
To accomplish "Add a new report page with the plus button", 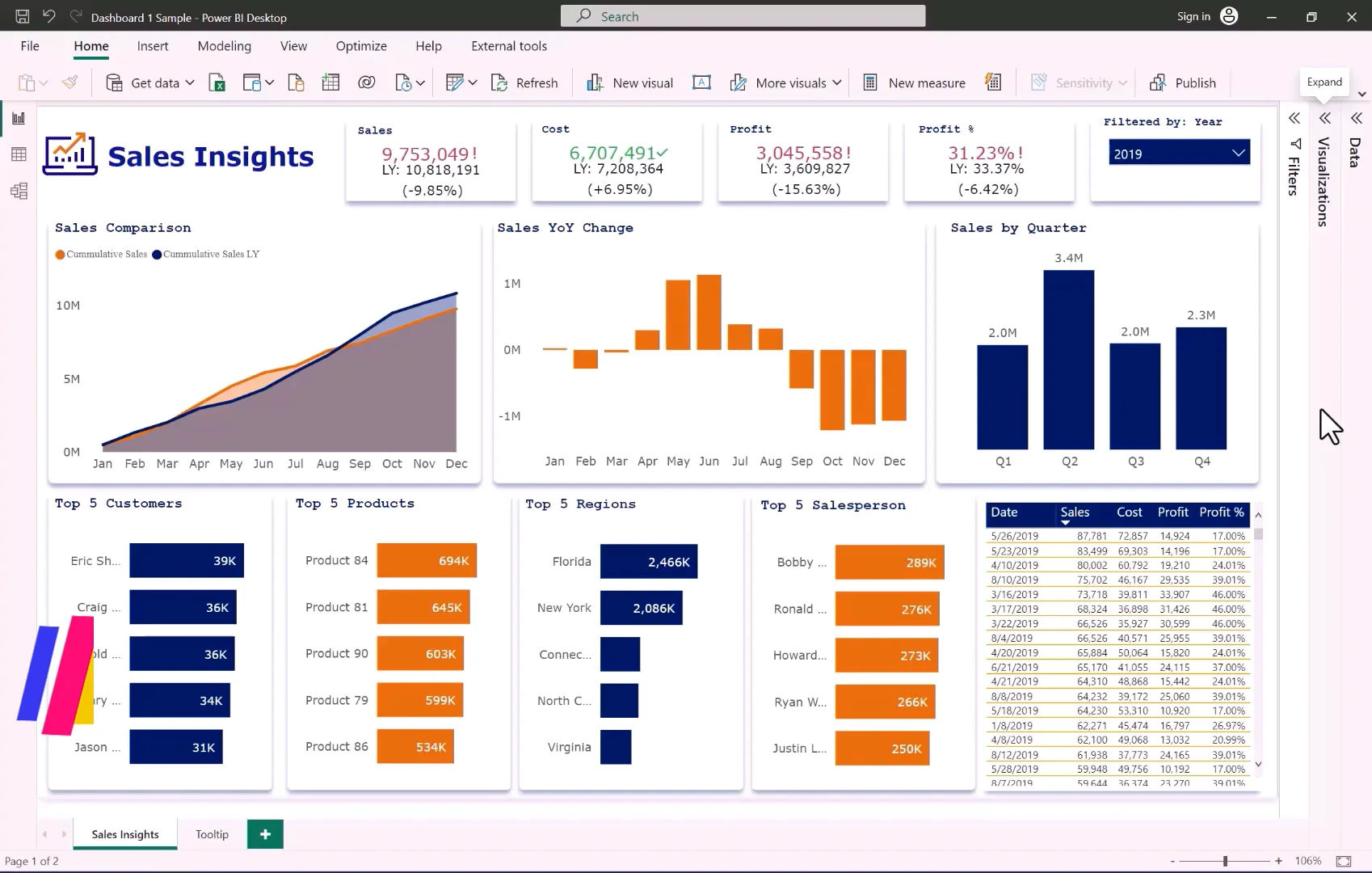I will [x=264, y=833].
